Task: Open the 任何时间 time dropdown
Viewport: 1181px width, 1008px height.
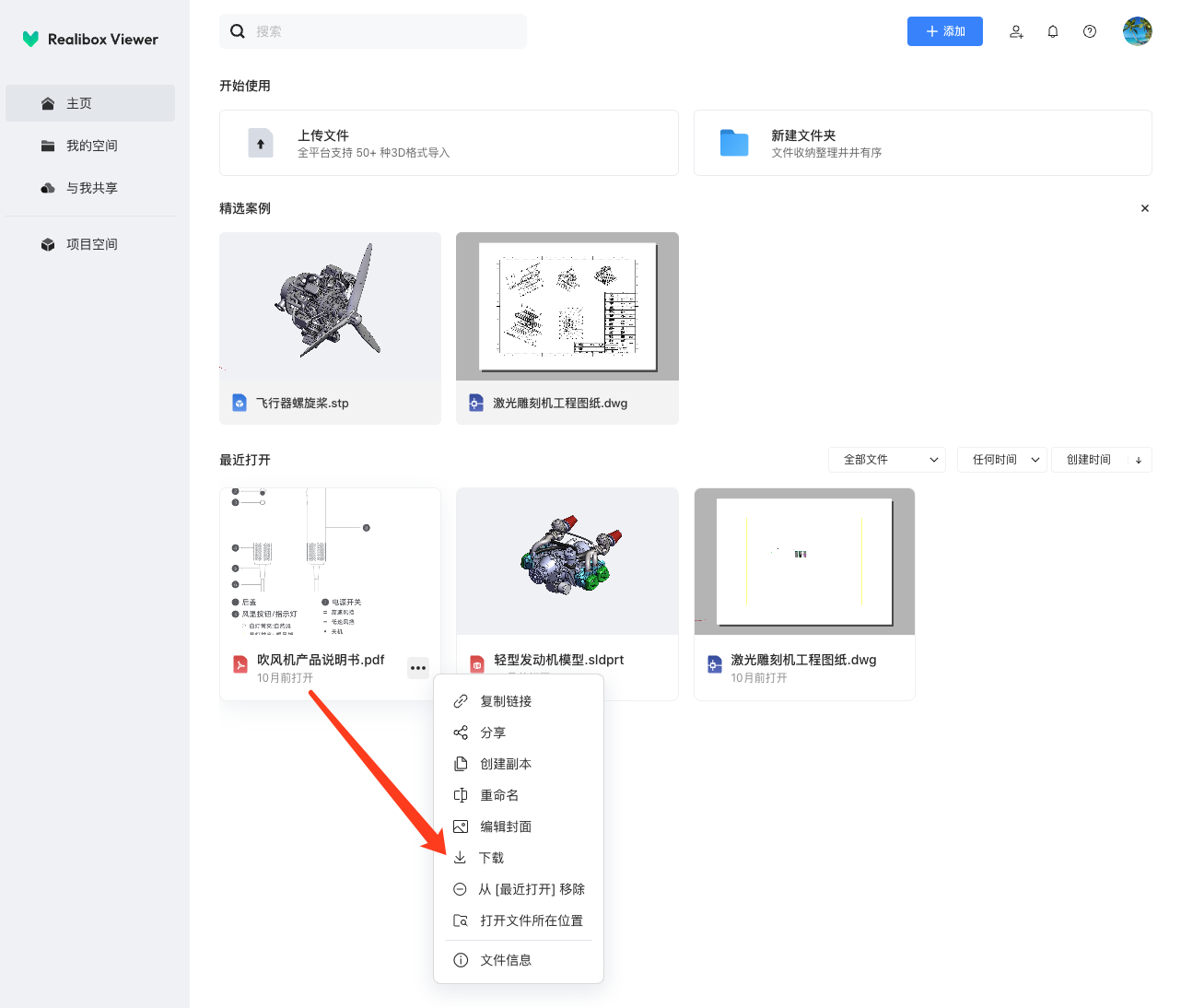Action: 1002,460
